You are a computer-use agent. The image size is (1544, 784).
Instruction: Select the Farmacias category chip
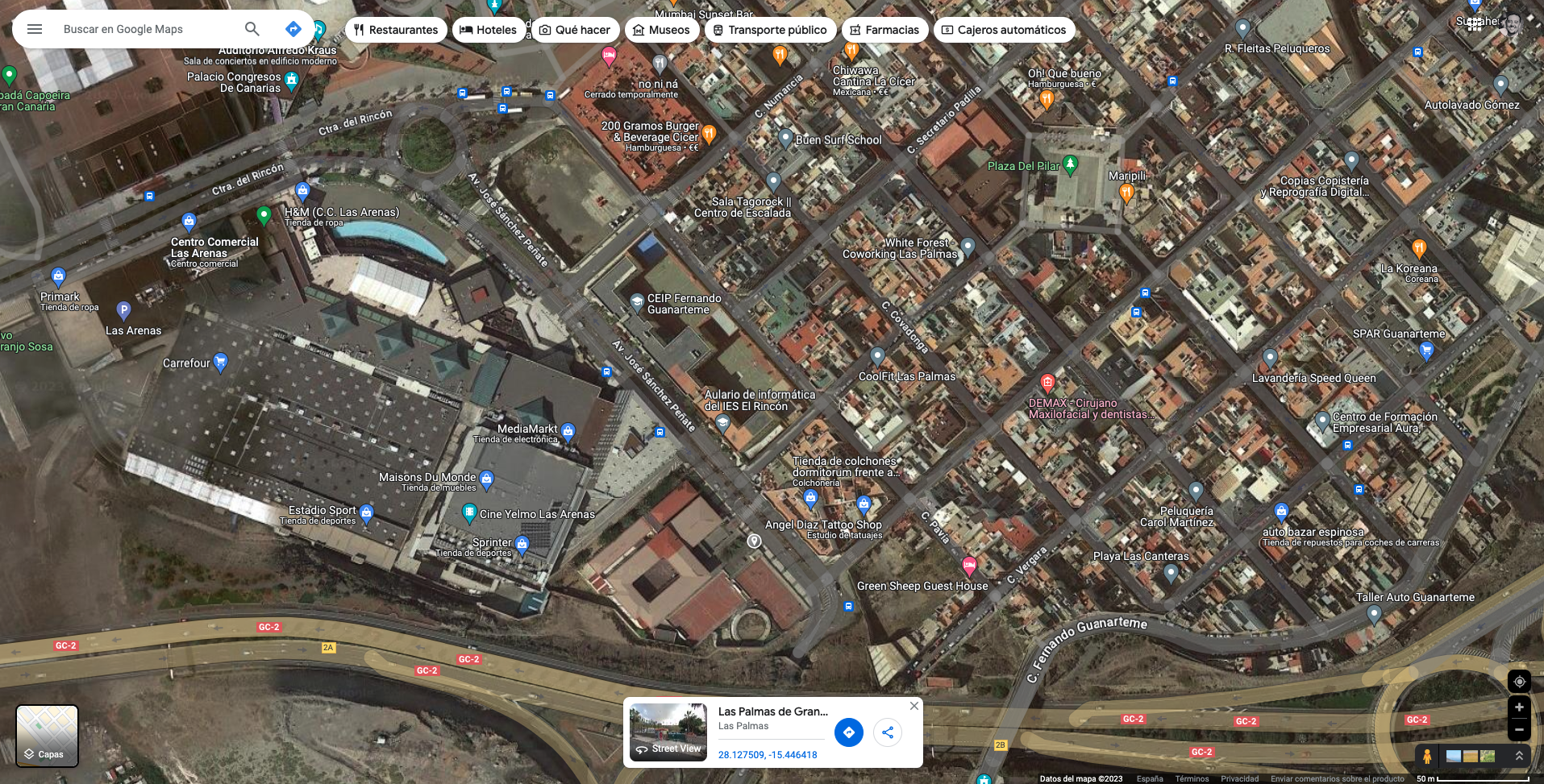[x=883, y=30]
